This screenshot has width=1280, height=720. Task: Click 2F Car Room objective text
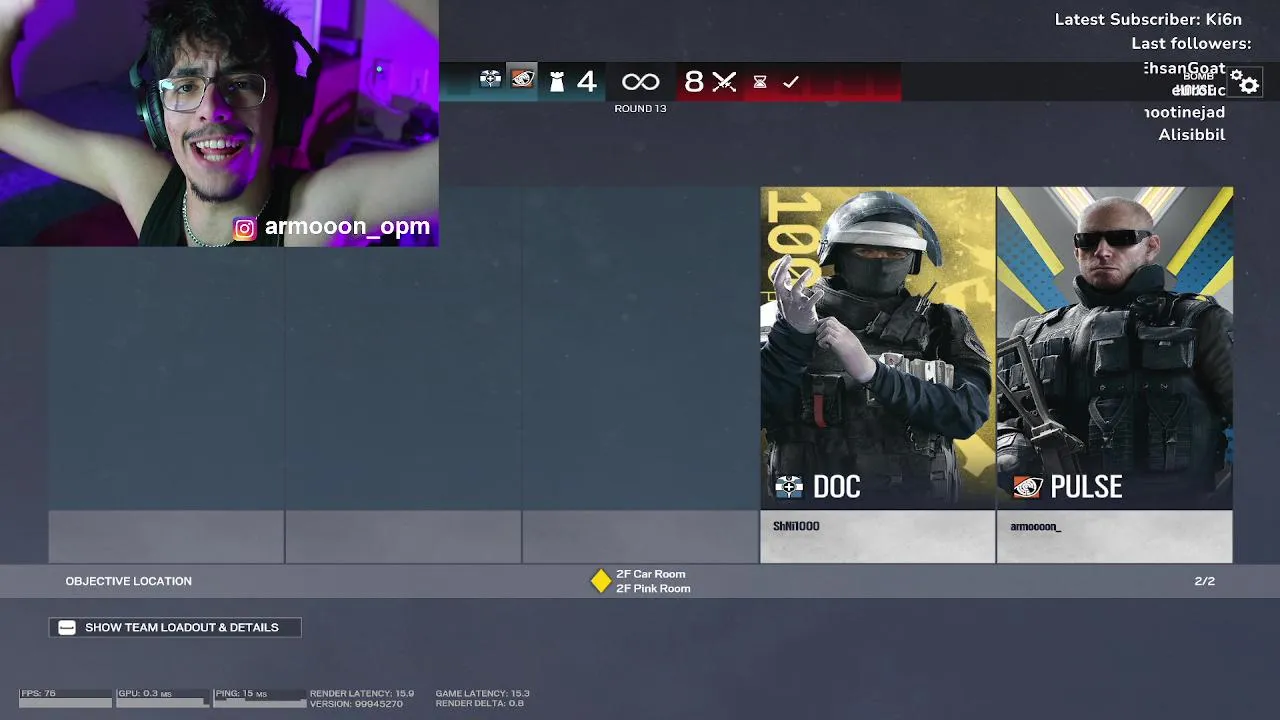pos(651,574)
